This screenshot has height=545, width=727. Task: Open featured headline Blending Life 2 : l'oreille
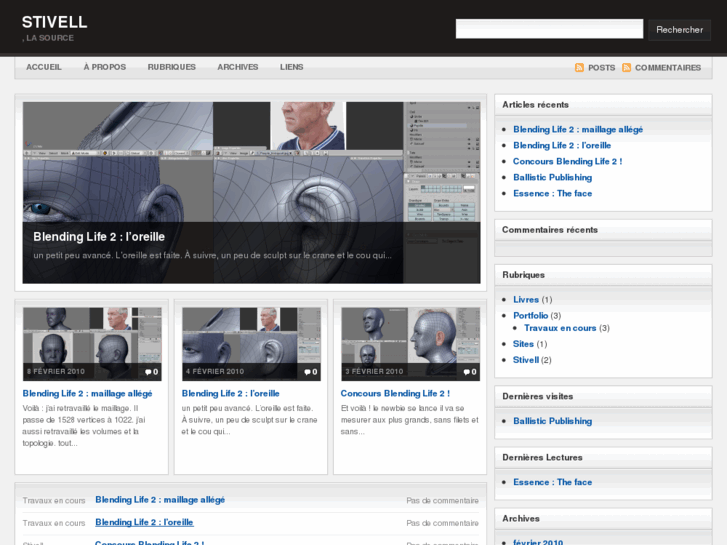coord(99,237)
